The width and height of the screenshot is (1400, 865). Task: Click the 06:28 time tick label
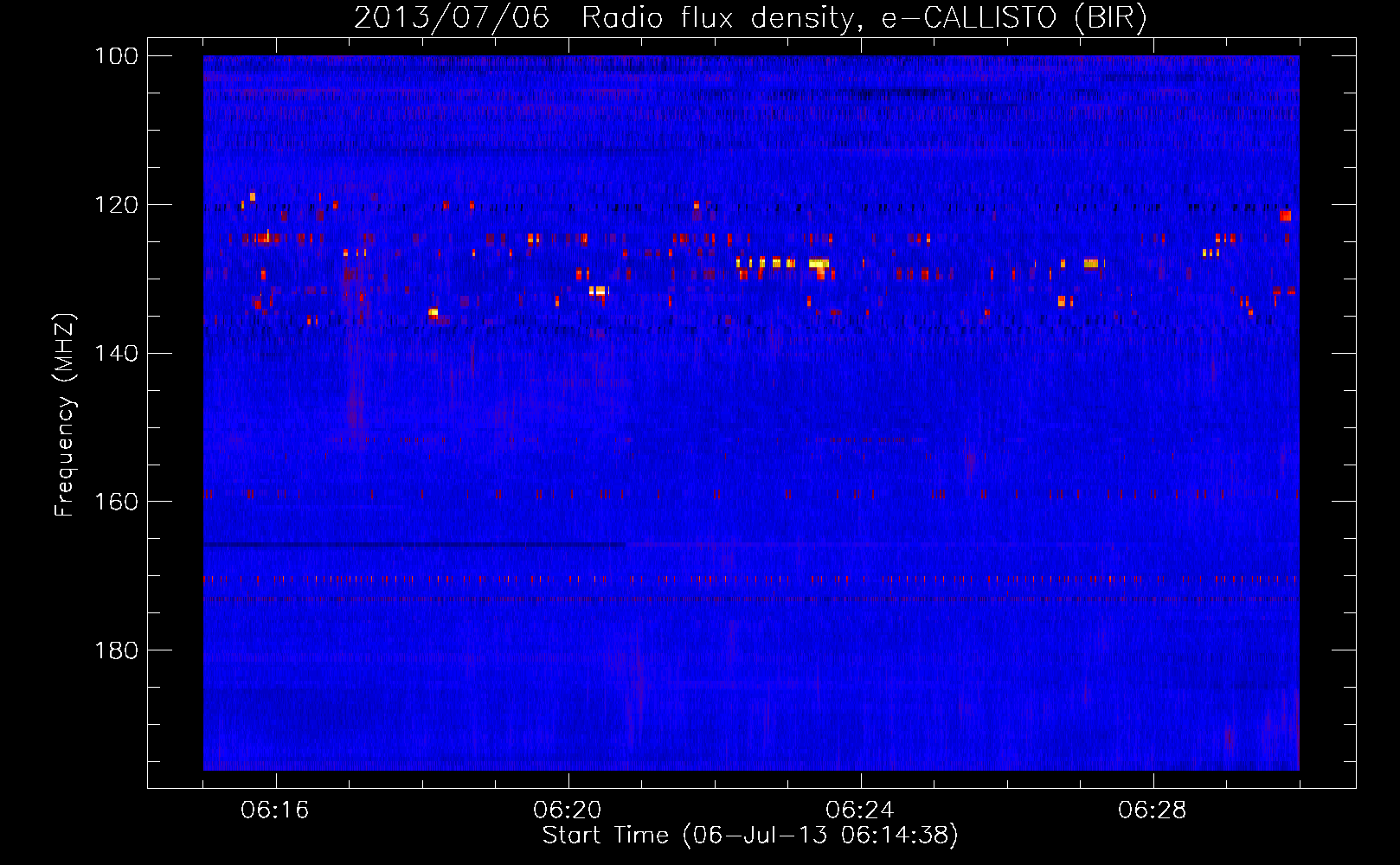coord(1153,811)
